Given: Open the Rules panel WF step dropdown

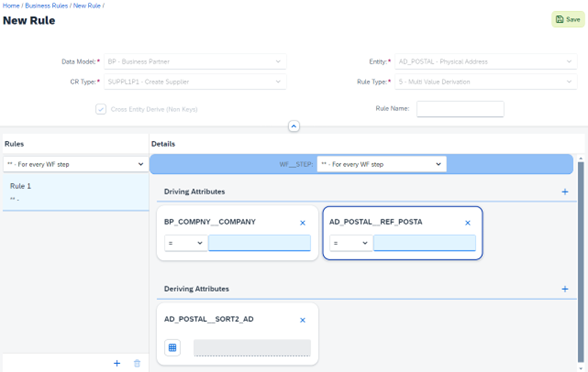Looking at the screenshot, I should pyautogui.click(x=75, y=164).
